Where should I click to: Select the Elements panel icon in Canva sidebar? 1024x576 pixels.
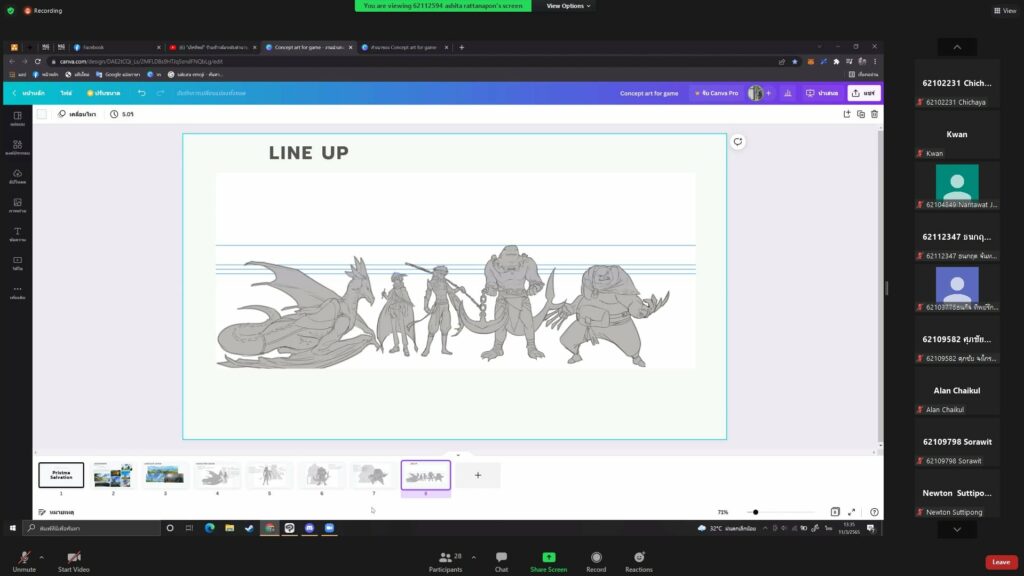(x=15, y=145)
